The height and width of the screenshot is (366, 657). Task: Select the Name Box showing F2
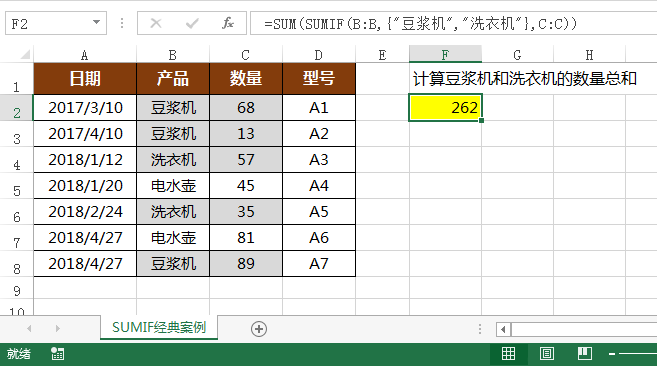pos(56,23)
